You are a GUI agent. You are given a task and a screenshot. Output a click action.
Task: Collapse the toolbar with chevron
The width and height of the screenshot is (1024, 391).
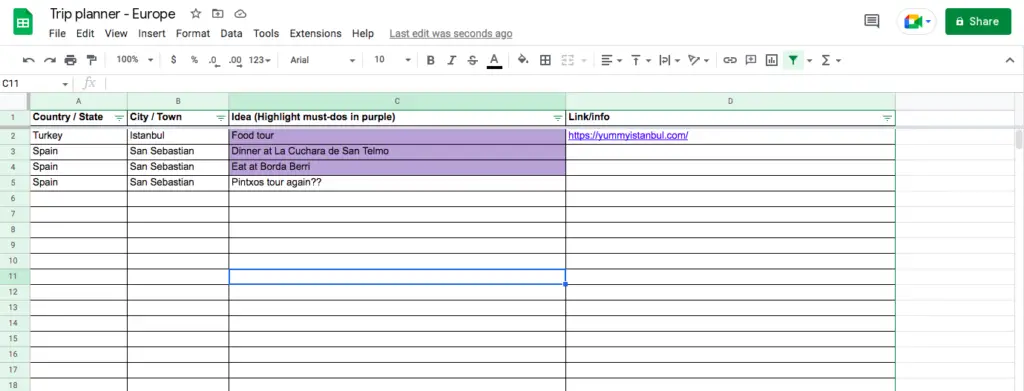click(x=1009, y=60)
